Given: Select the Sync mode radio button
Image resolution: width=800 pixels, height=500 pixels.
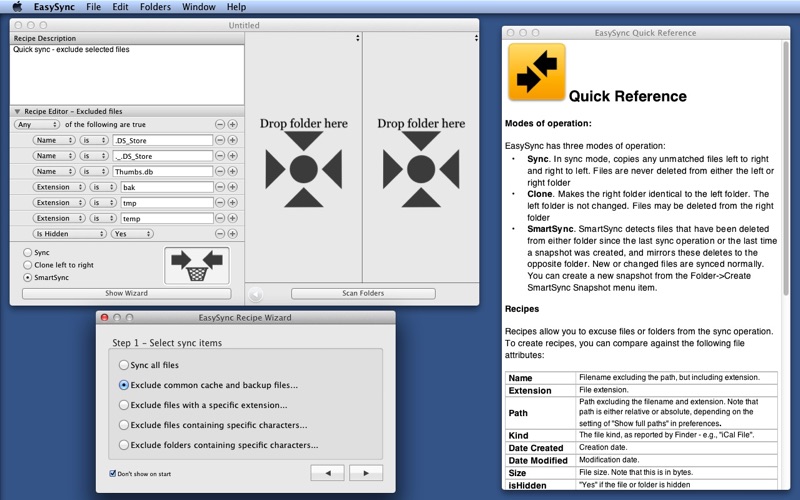Looking at the screenshot, I should 28,253.
